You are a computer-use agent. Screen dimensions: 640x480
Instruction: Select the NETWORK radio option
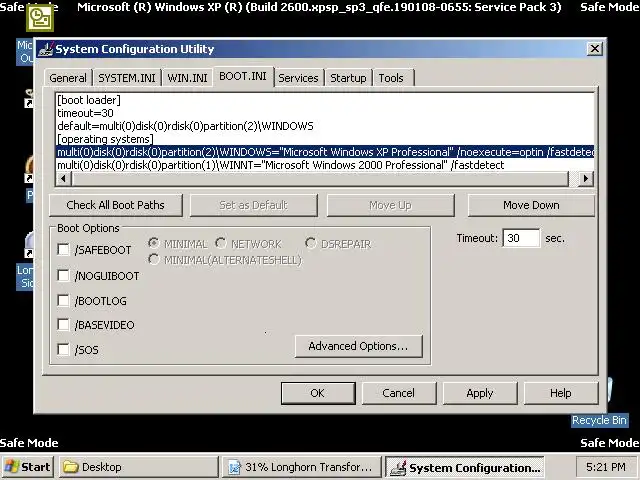tap(221, 243)
